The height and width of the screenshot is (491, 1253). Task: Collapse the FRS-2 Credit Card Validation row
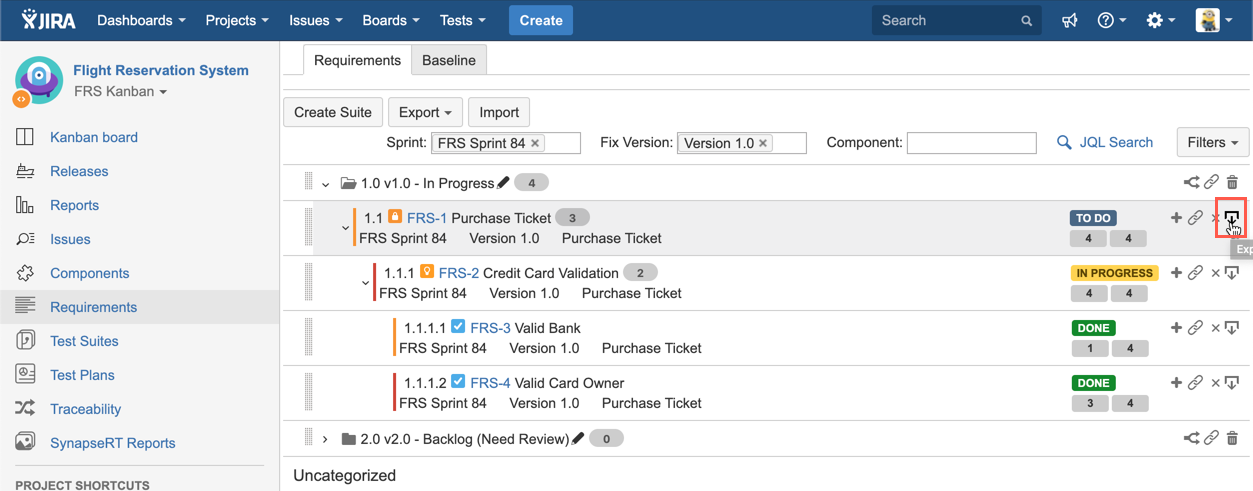[365, 283]
